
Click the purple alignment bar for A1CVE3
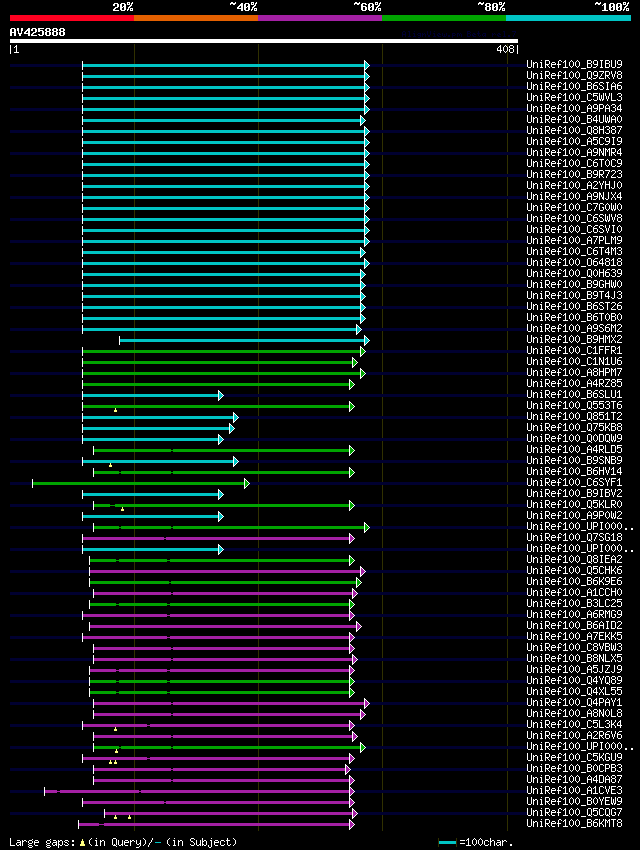[197, 791]
